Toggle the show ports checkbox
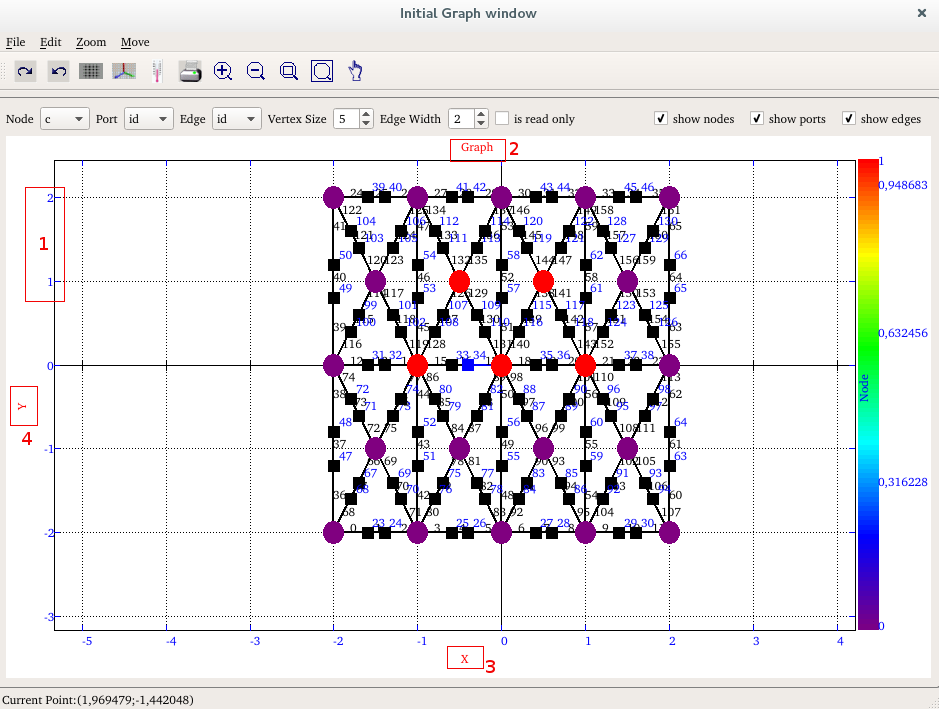The height and width of the screenshot is (709, 939). (757, 119)
